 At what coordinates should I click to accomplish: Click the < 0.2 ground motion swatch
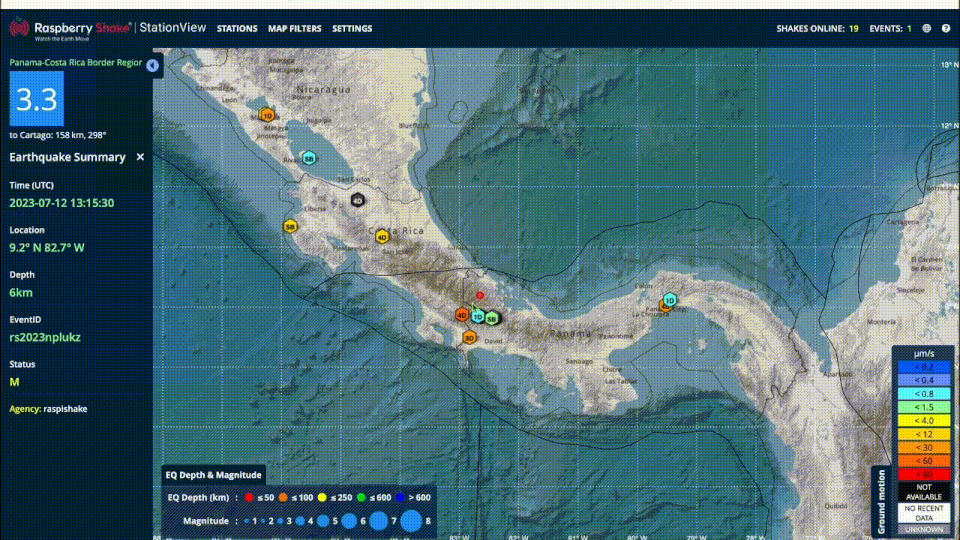(x=924, y=367)
